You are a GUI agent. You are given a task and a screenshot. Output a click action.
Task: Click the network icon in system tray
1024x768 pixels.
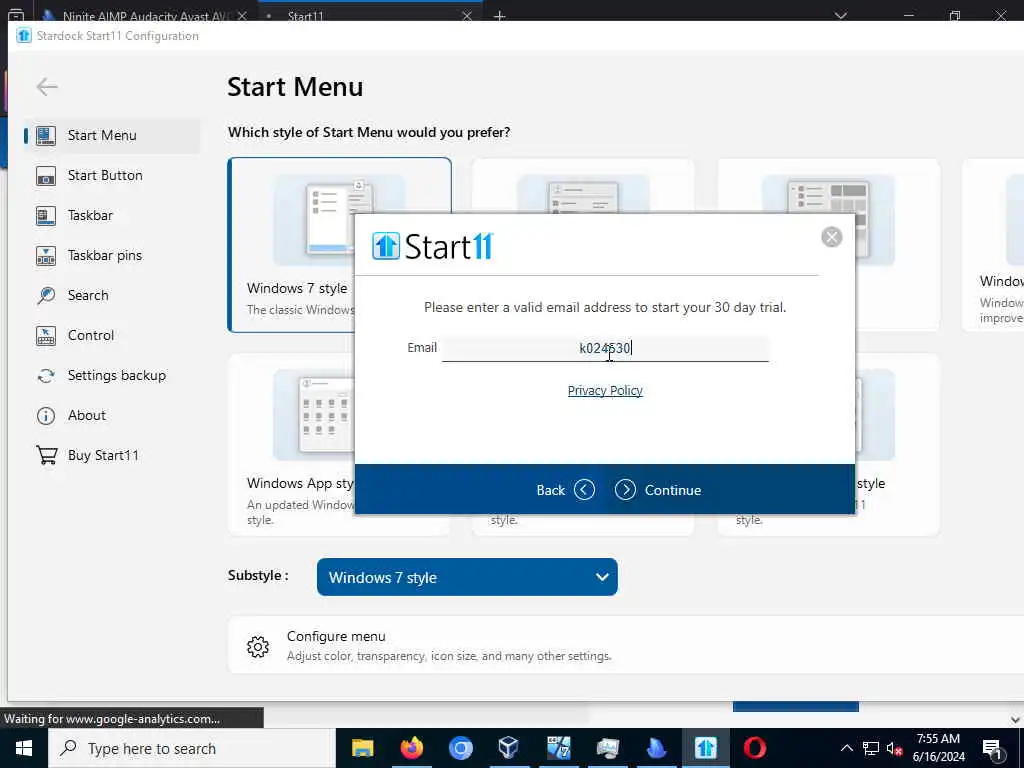[x=871, y=748]
